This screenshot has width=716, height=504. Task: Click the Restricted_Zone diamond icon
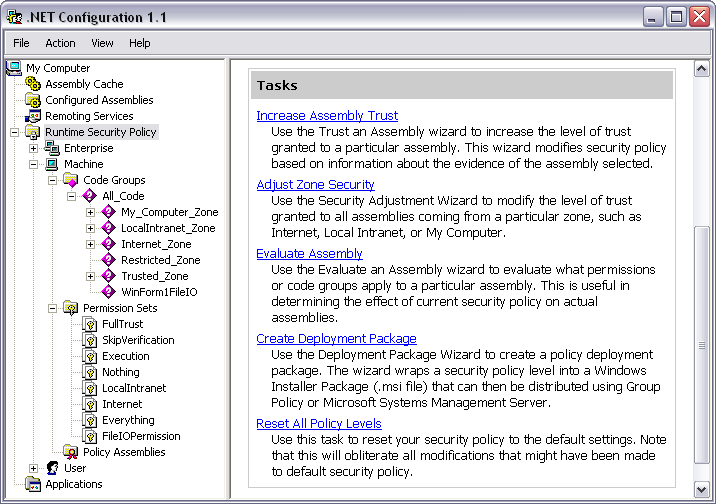point(108,260)
